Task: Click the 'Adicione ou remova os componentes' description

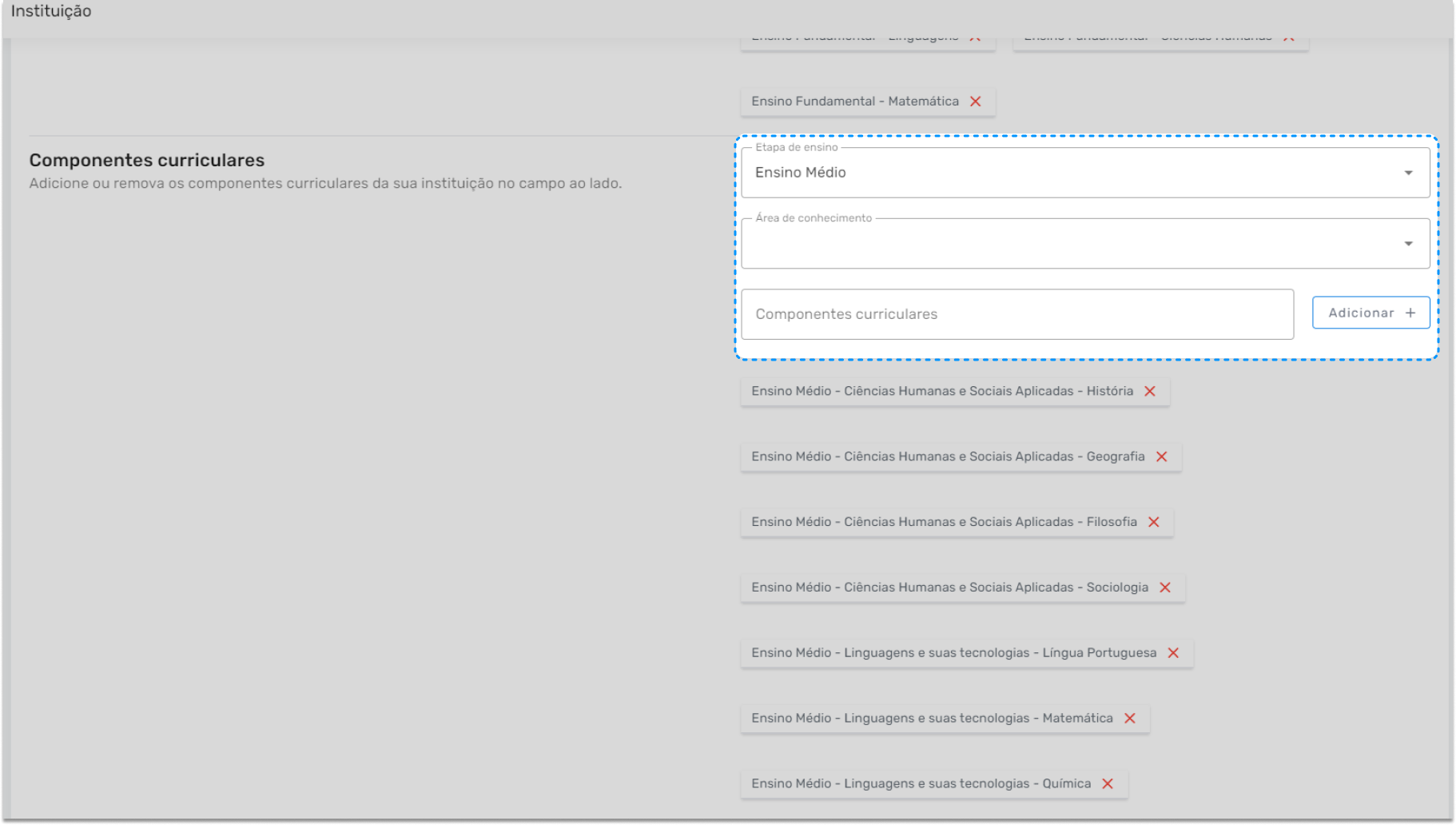Action: (325, 183)
